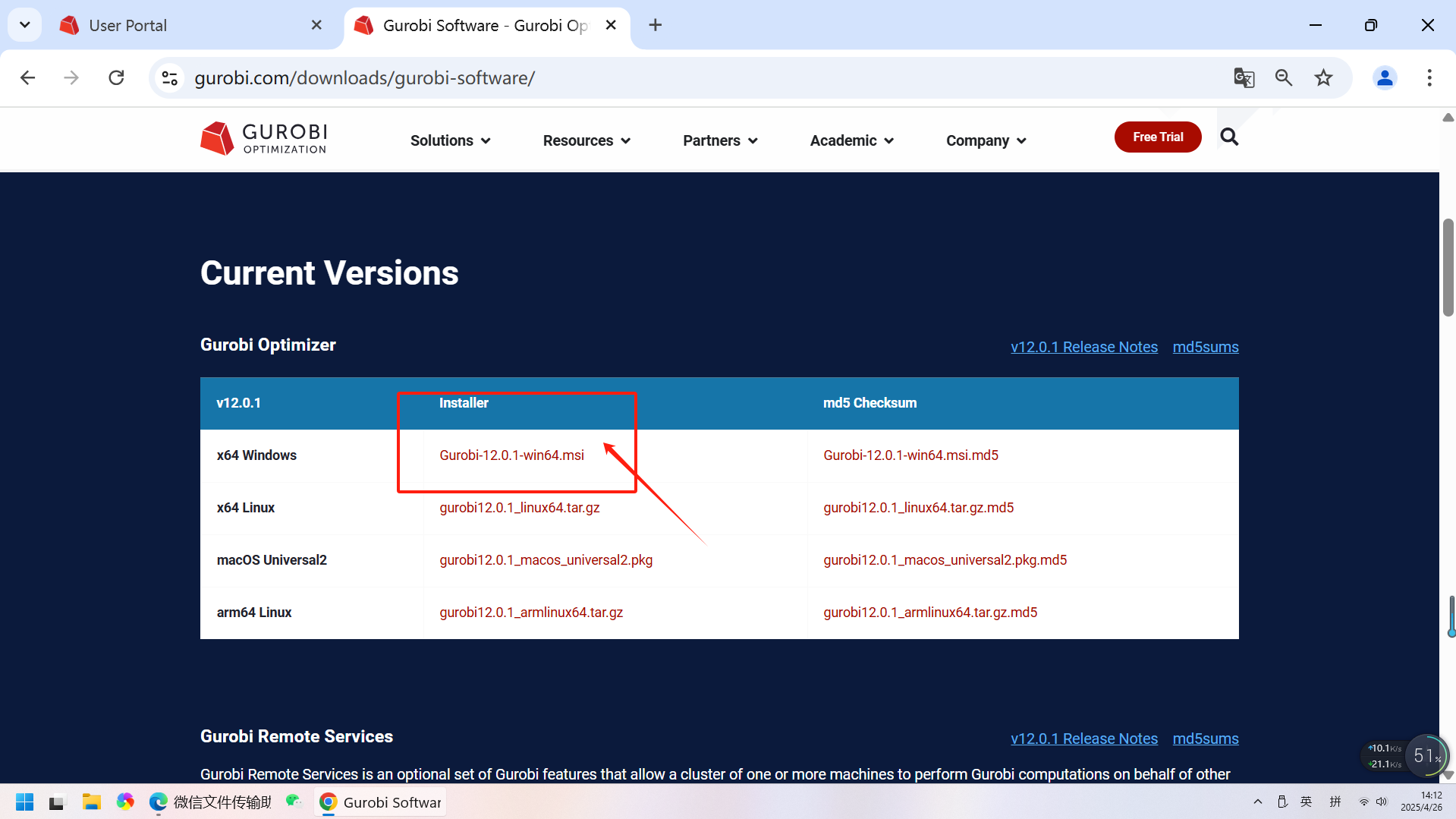Click the colorful pinwheel taskbar icon
This screenshot has width=1456, height=819.
click(x=125, y=802)
